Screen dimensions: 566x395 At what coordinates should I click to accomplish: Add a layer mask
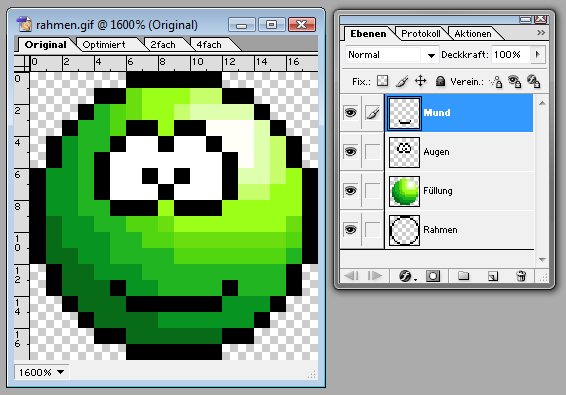[433, 276]
